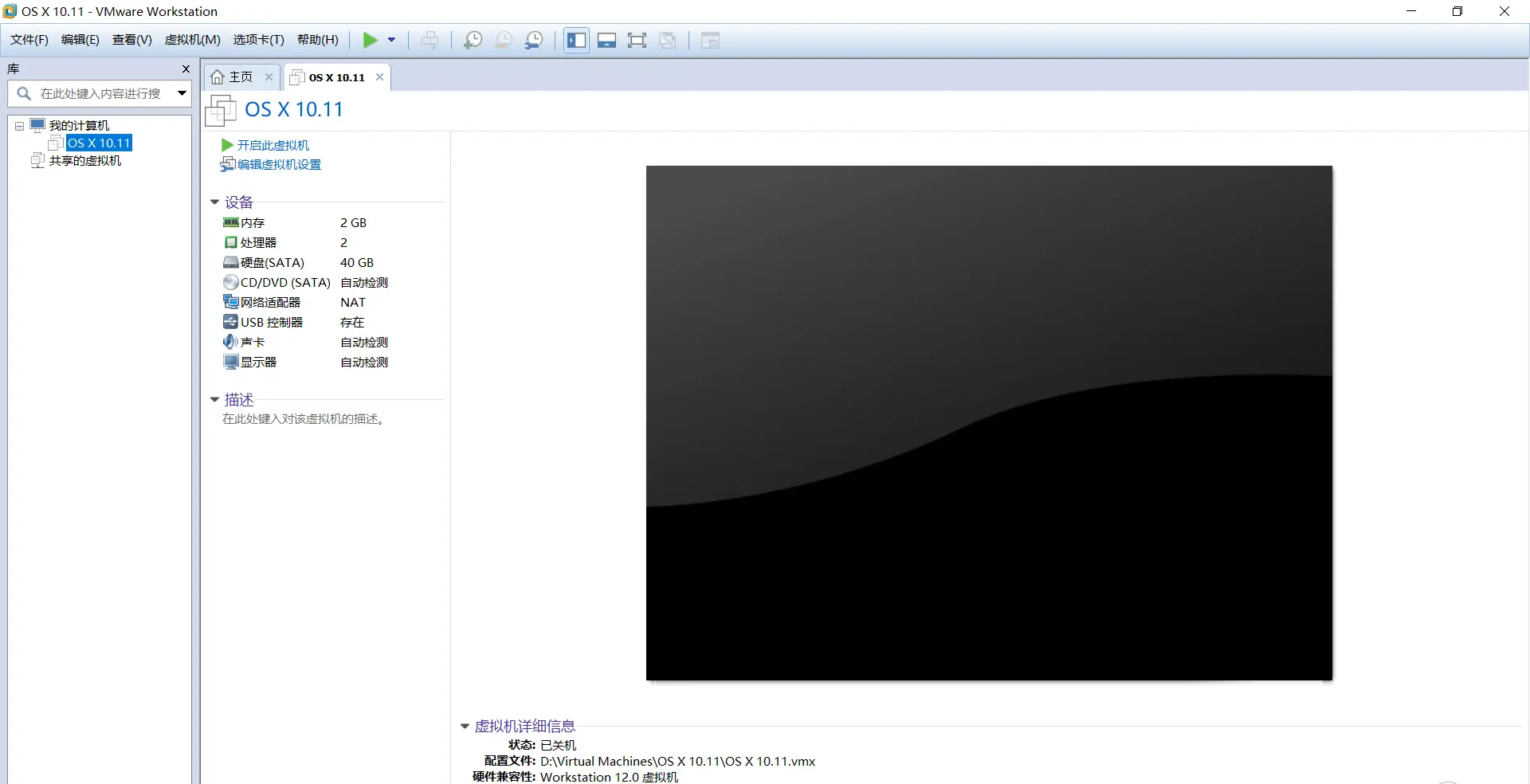Open the library search filter dropdown
Image resolution: width=1530 pixels, height=784 pixels.
click(x=182, y=93)
